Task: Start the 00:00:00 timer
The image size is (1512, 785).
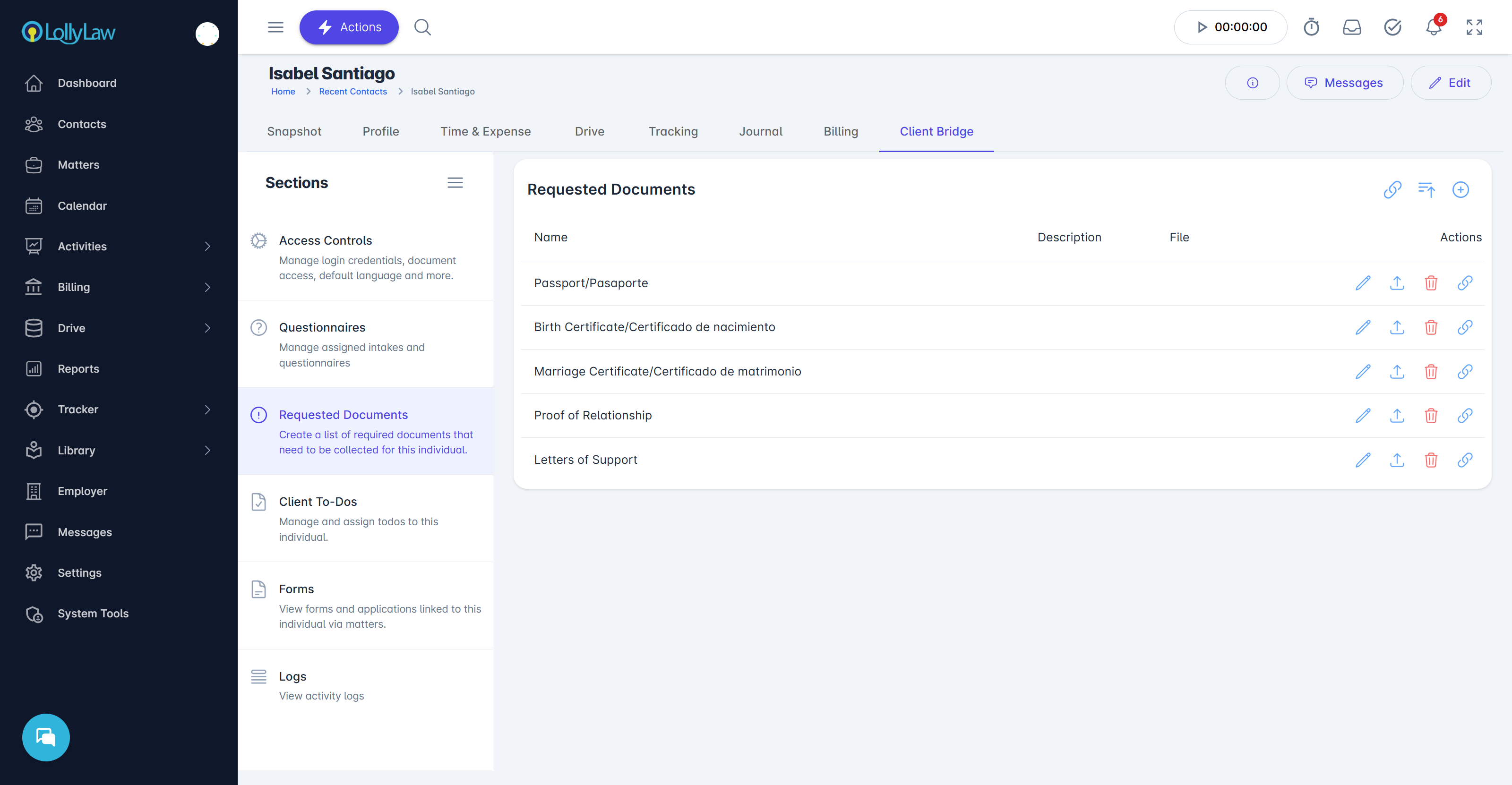Action: point(1202,27)
